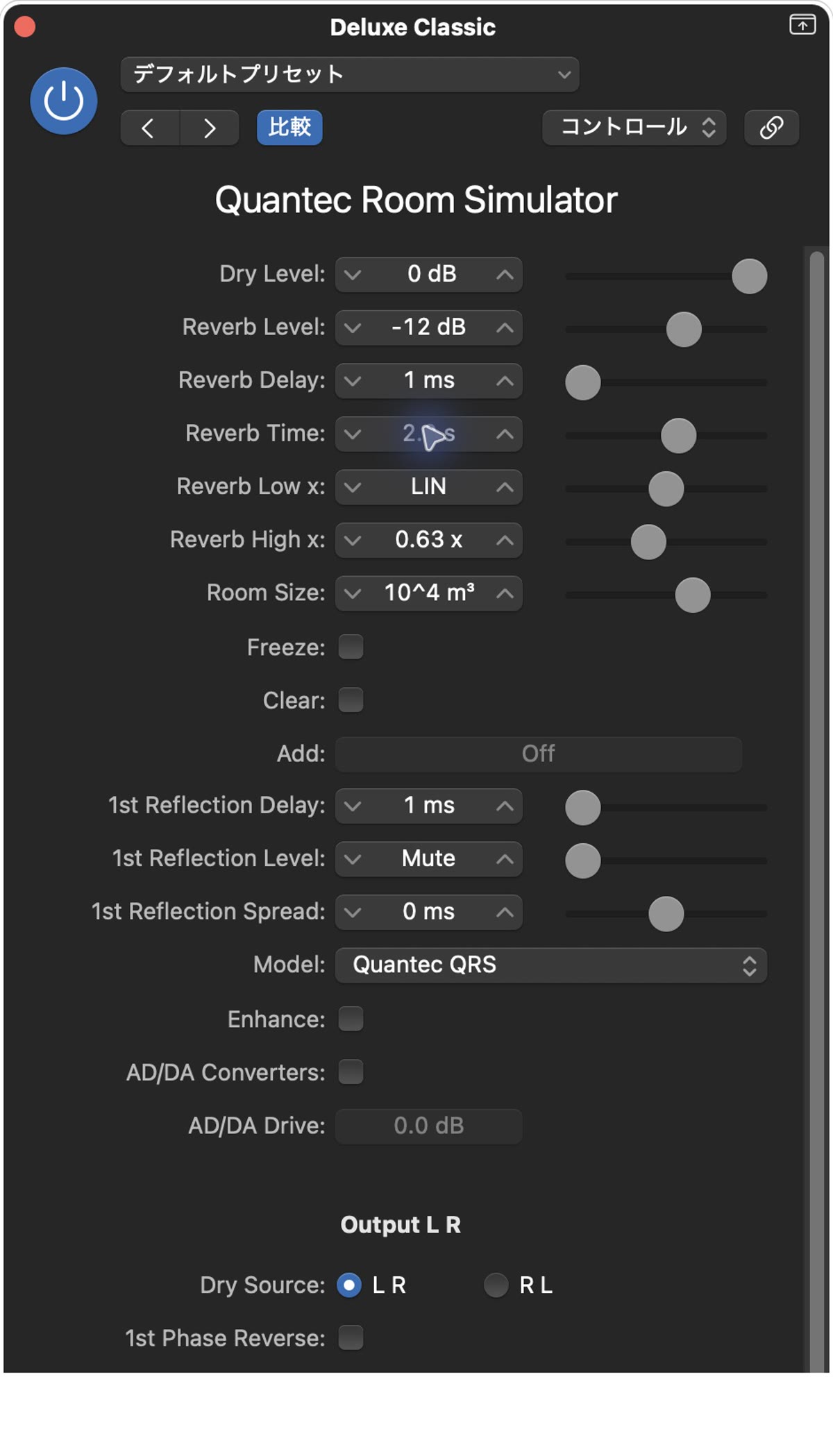Select L R as Dry Source

click(x=349, y=1285)
